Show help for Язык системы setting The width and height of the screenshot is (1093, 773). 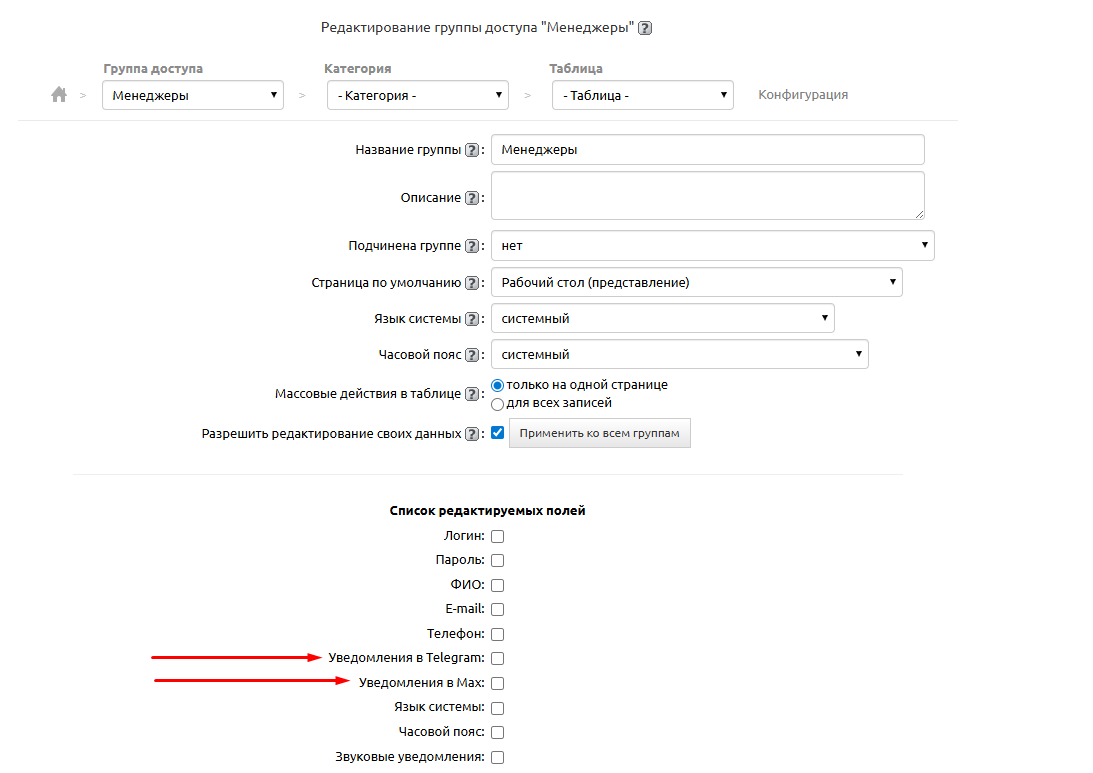click(x=472, y=319)
